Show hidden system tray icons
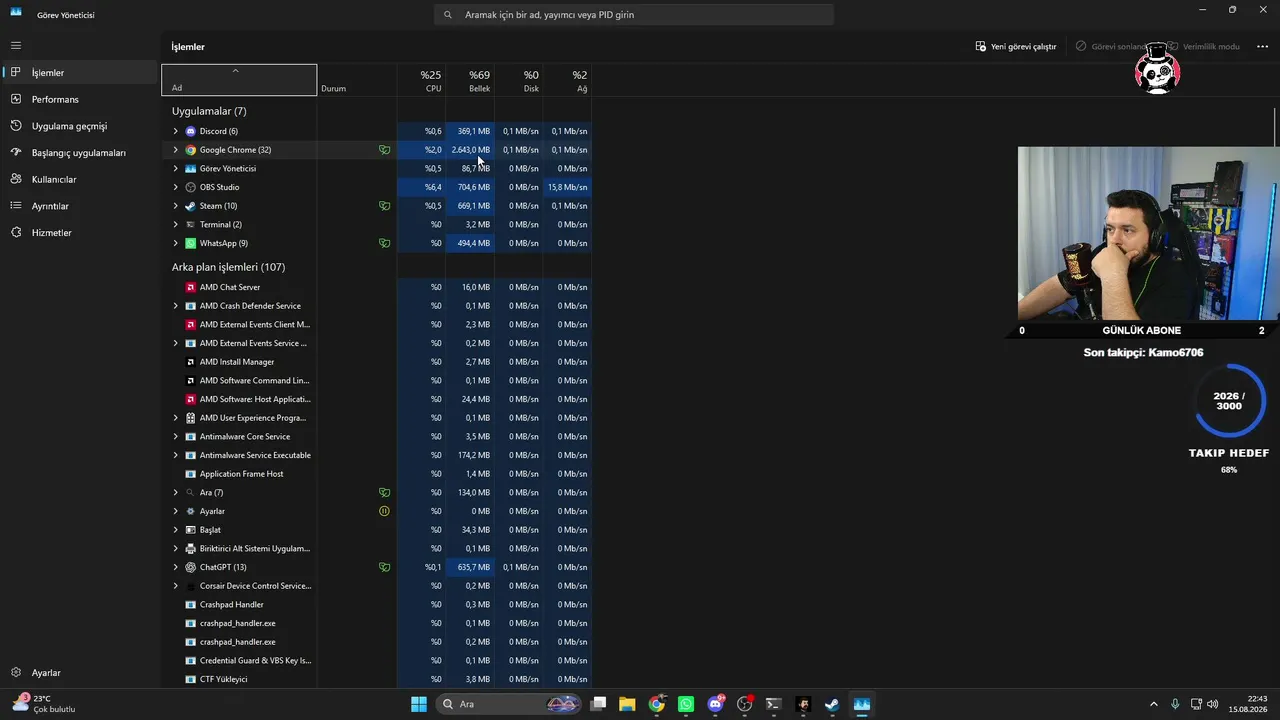Image resolution: width=1280 pixels, height=720 pixels. click(1153, 704)
